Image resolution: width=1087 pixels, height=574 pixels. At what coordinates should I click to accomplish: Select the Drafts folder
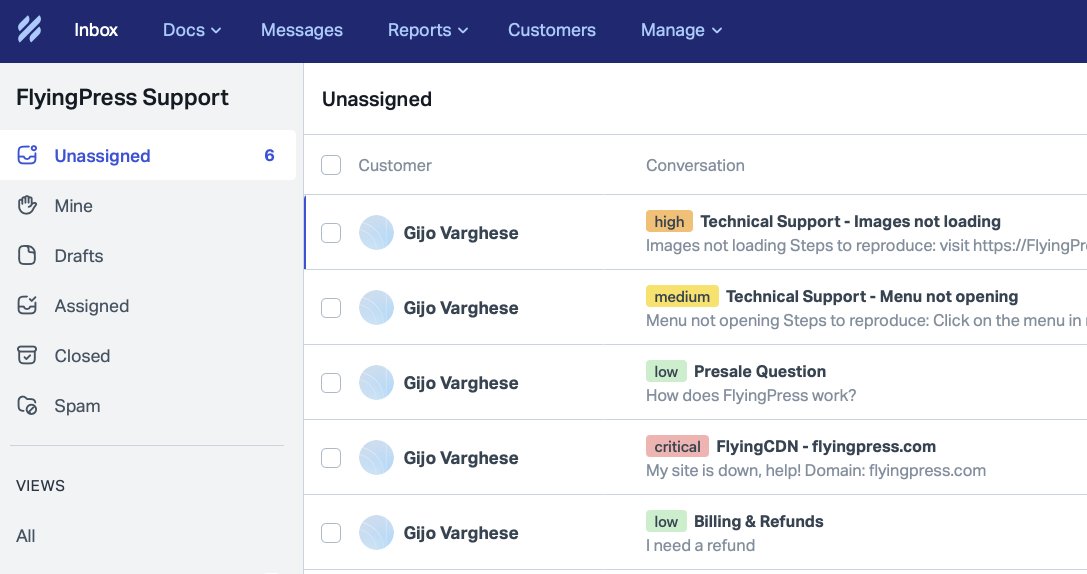[148, 256]
